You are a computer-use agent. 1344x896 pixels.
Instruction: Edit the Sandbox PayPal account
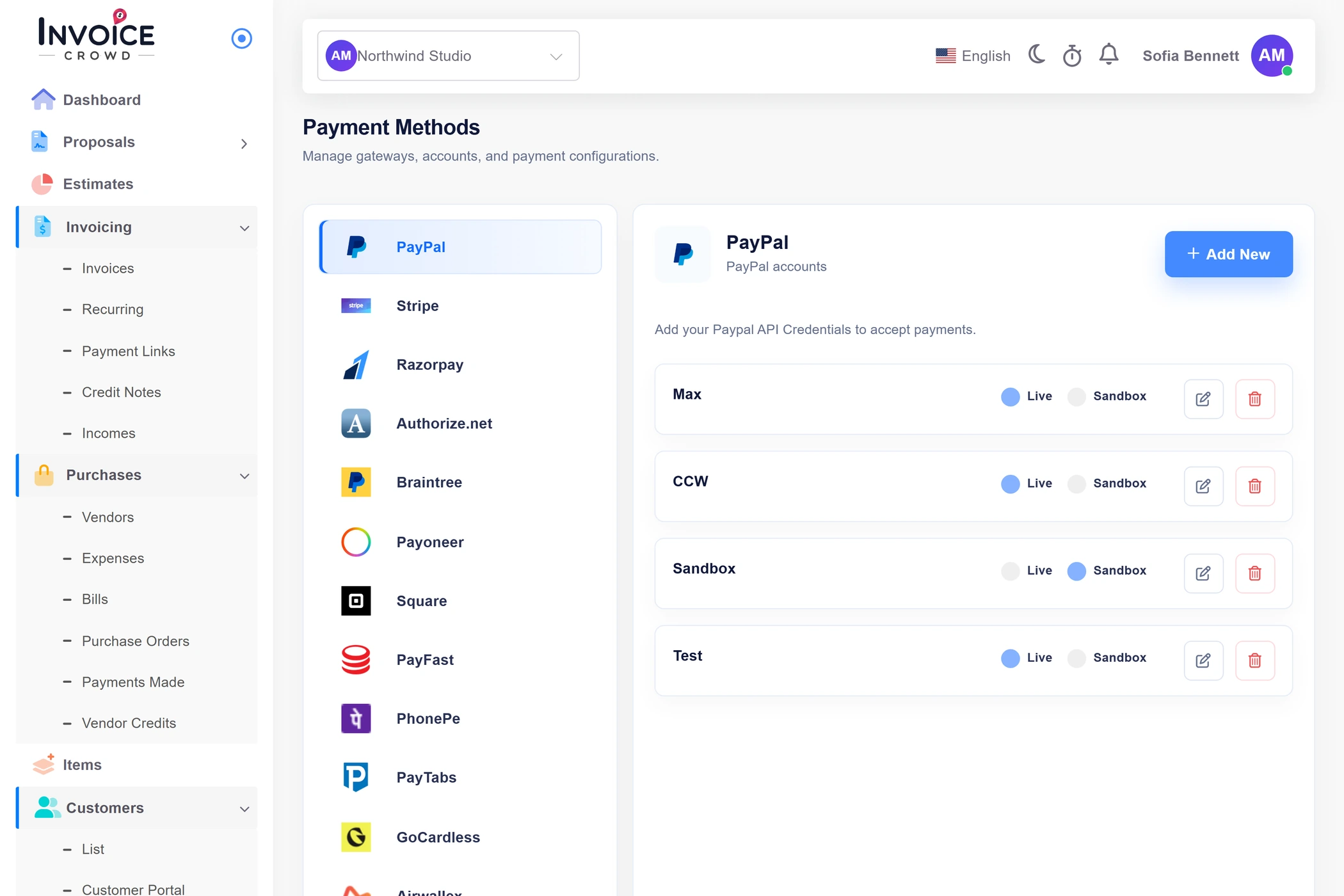[x=1203, y=573]
